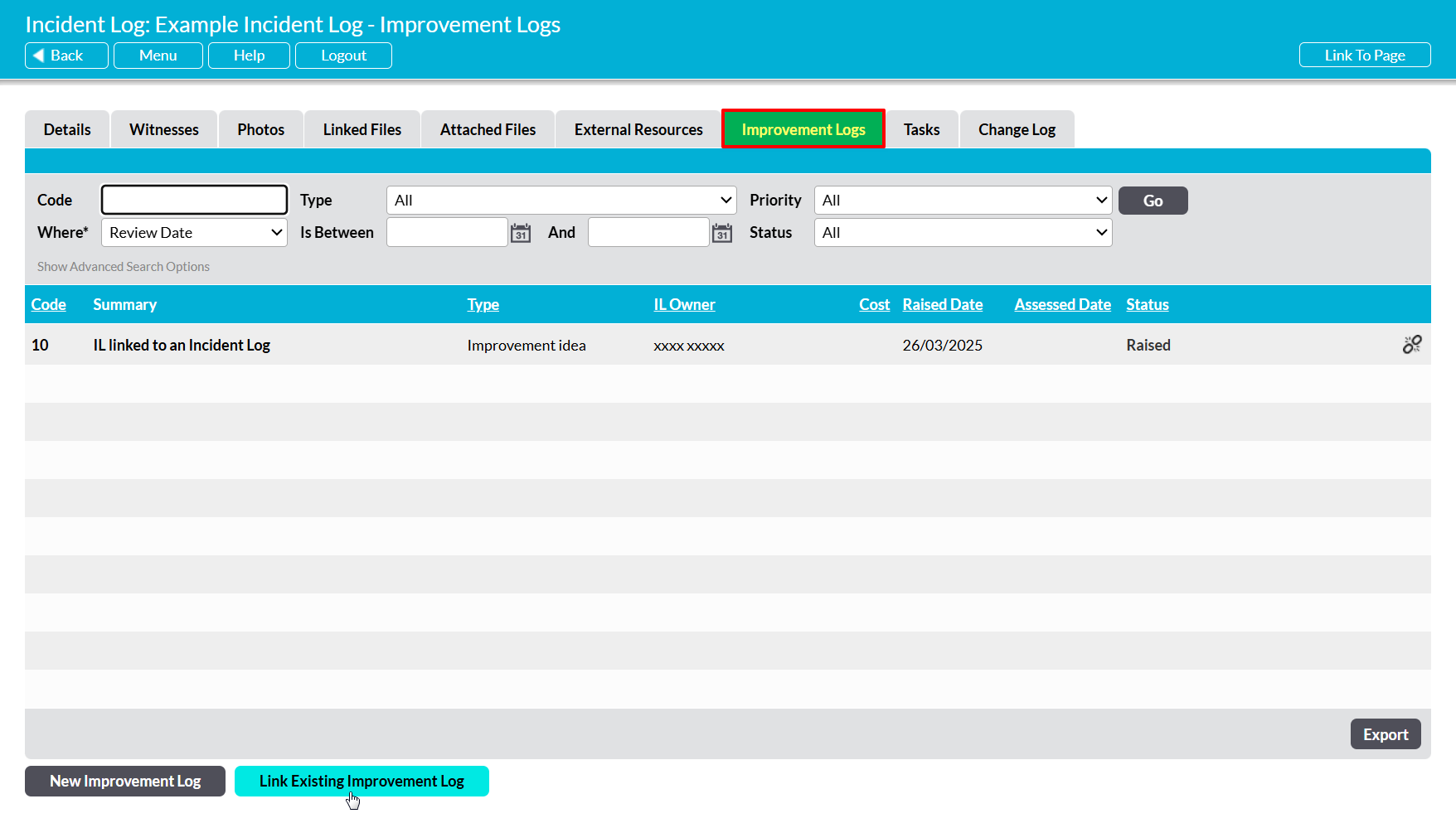Image resolution: width=1456 pixels, height=823 pixels.
Task: Sort by the Cost column
Action: pos(874,304)
